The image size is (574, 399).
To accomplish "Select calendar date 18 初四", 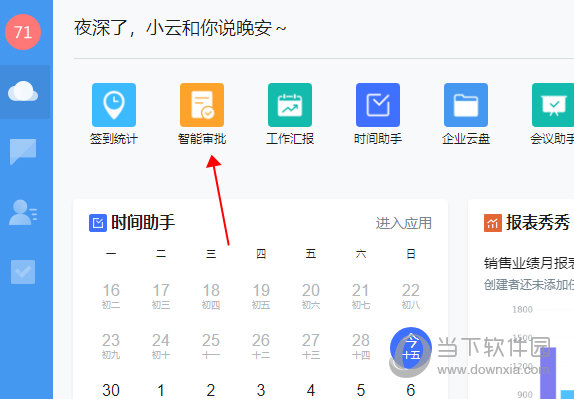I will pyautogui.click(x=211, y=296).
